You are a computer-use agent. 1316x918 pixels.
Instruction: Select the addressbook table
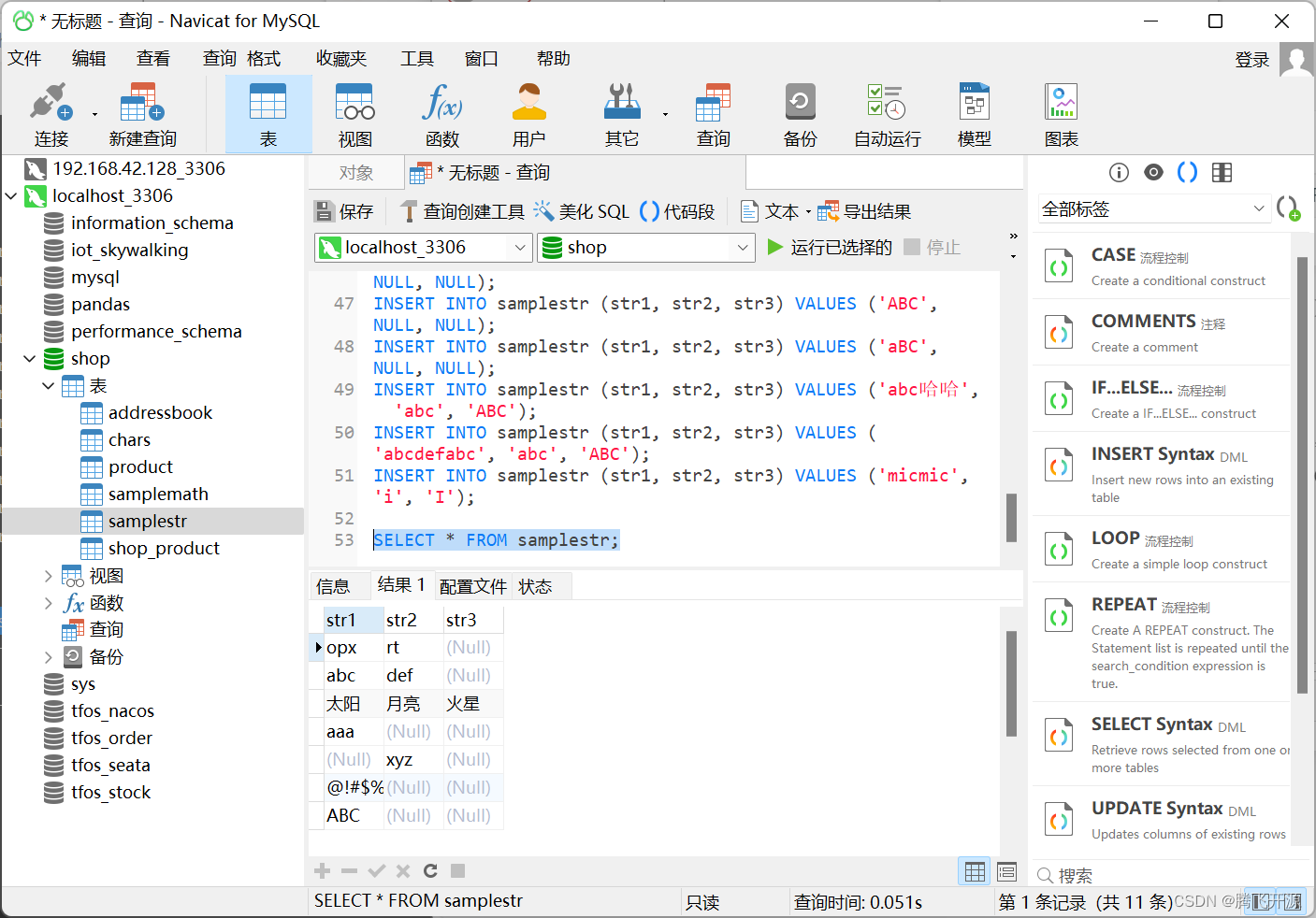[x=160, y=413]
